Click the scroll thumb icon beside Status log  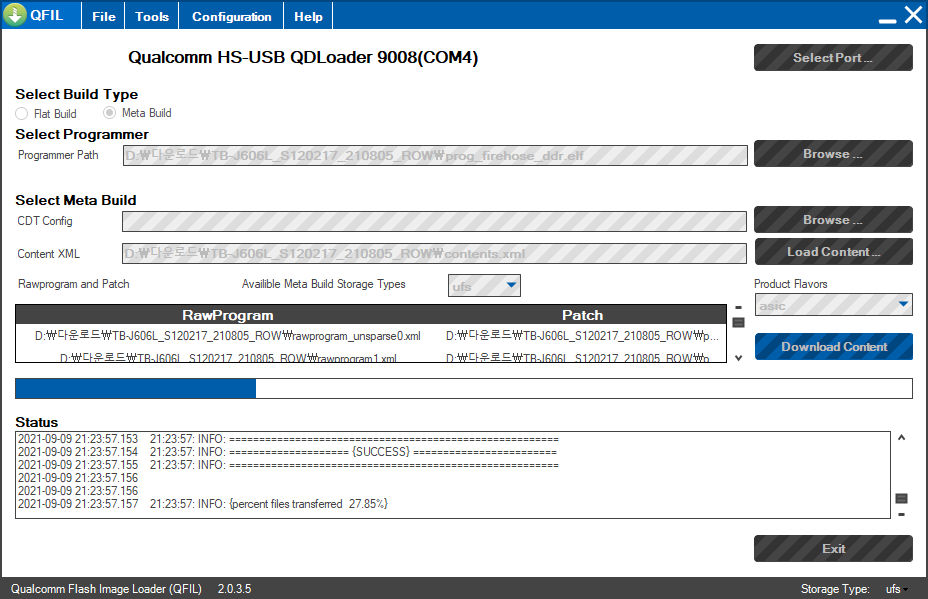[901, 498]
